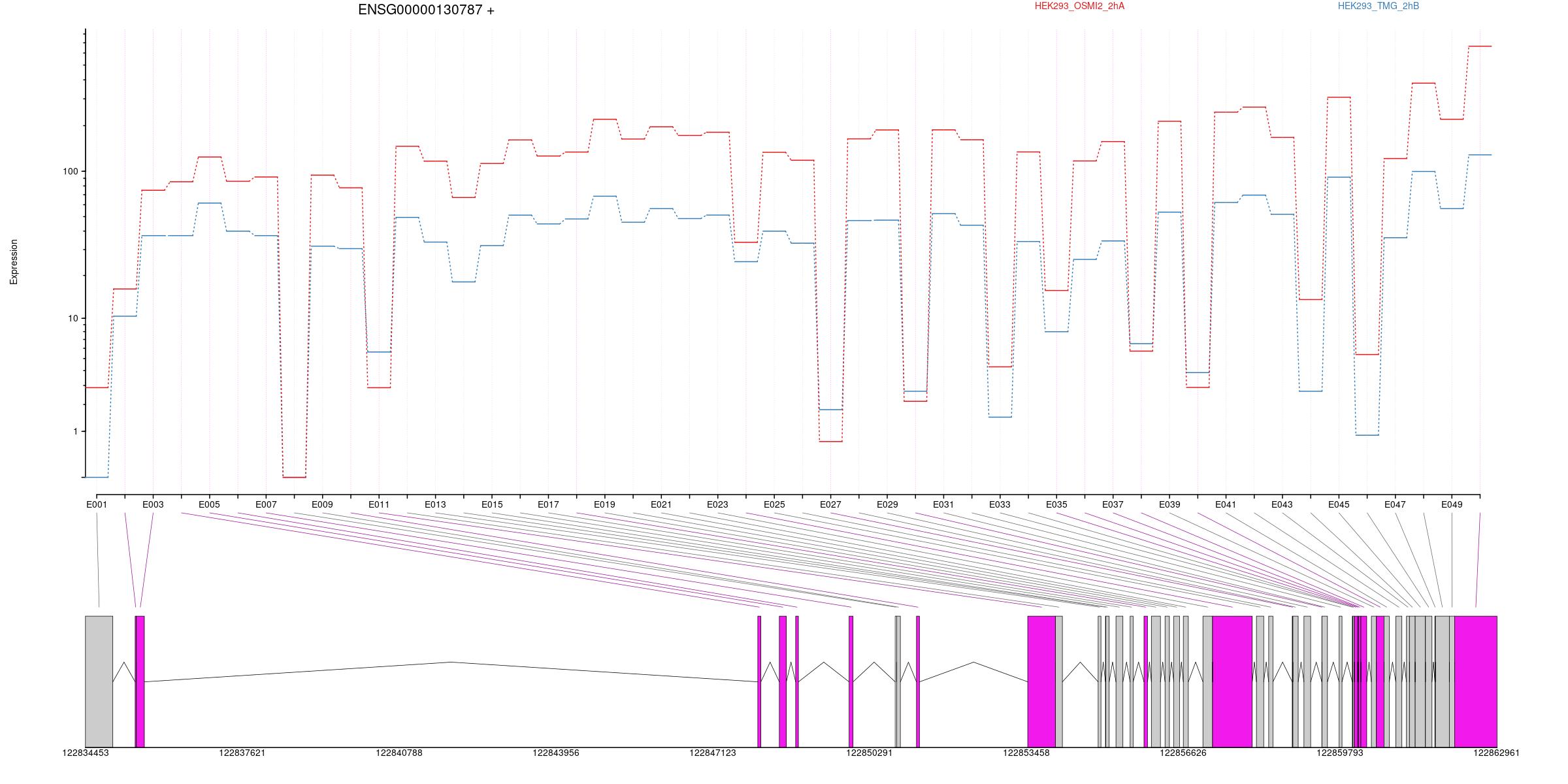The width and height of the screenshot is (1568, 784).
Task: Click exon label E019
Action: tap(604, 505)
